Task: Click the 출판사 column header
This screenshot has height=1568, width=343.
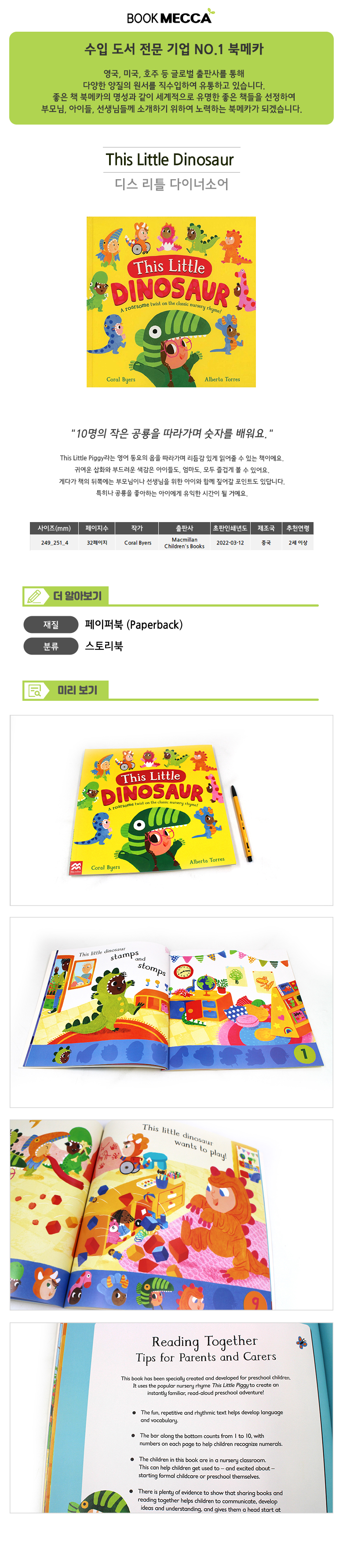Action: click(184, 528)
